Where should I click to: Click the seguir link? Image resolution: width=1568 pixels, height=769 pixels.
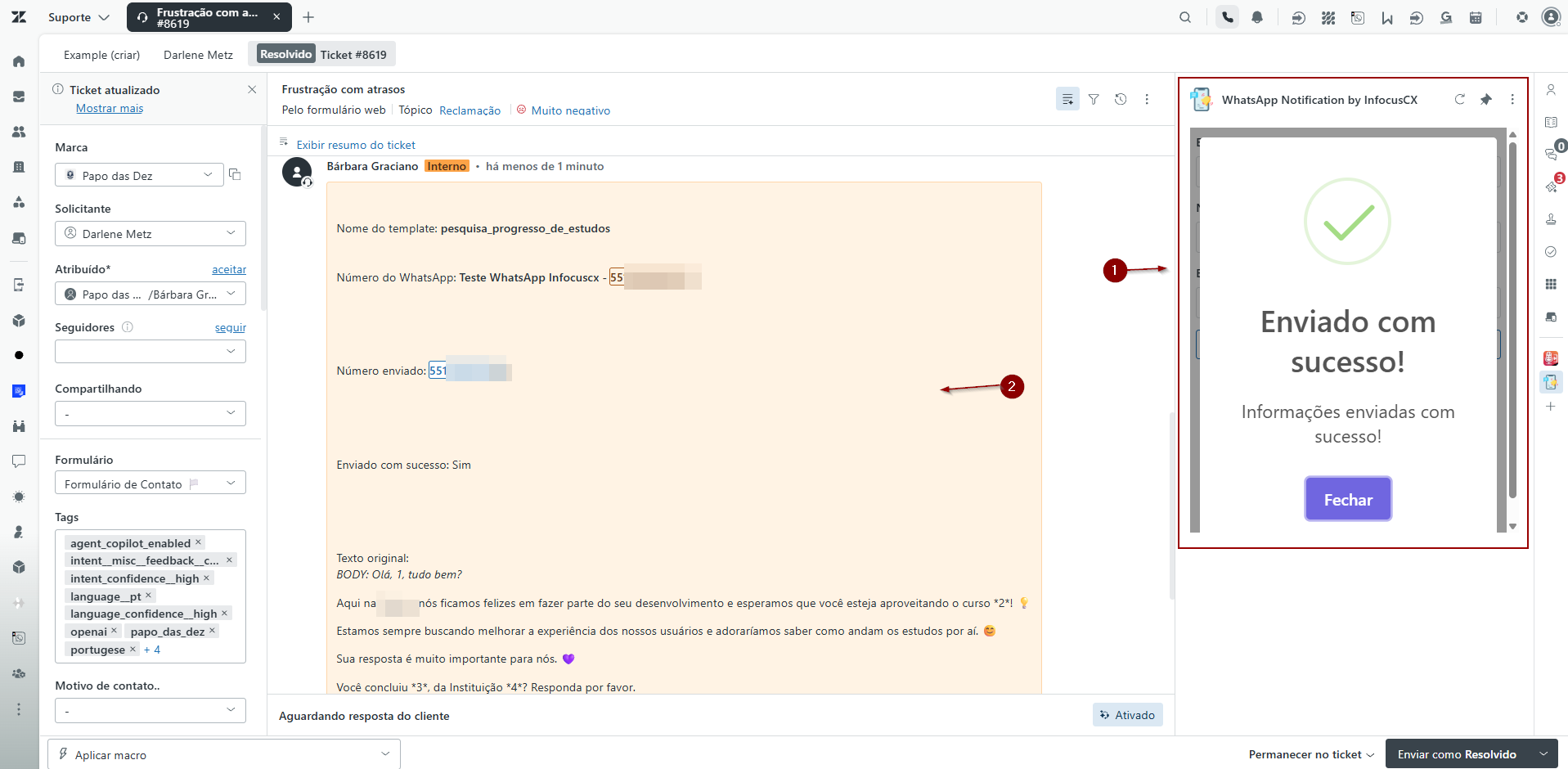(231, 327)
